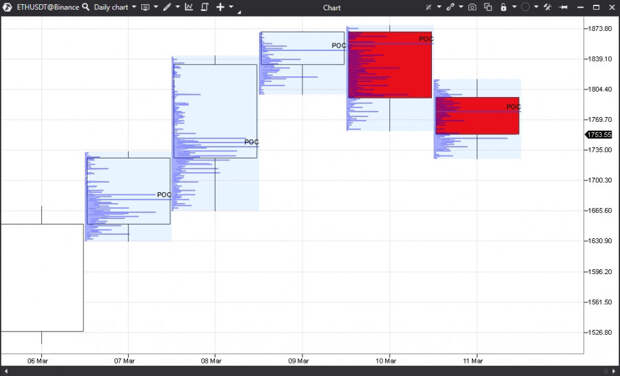Toggle the chart lock icon

point(503,7)
